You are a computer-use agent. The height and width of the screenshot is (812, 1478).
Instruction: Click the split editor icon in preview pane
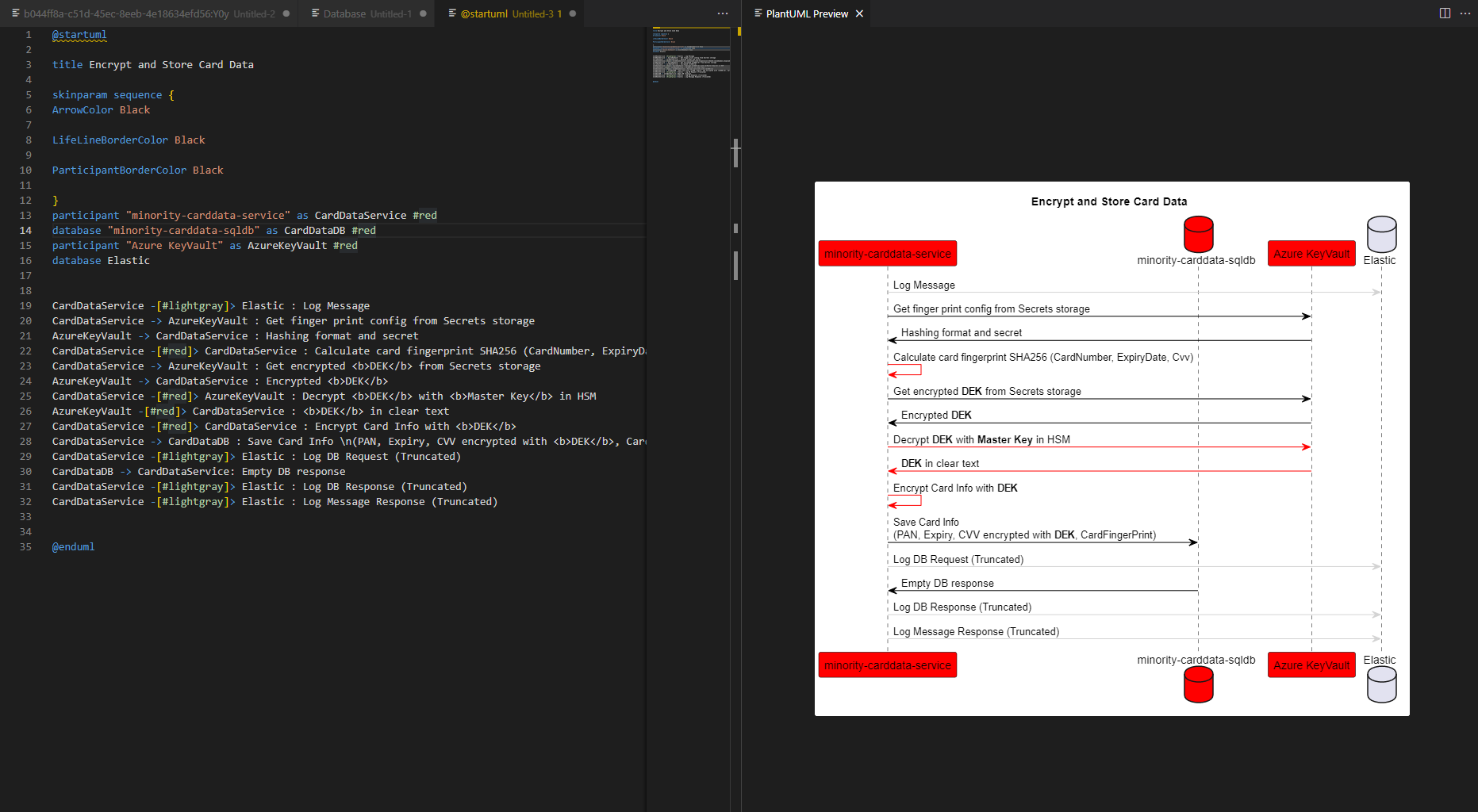(1445, 13)
